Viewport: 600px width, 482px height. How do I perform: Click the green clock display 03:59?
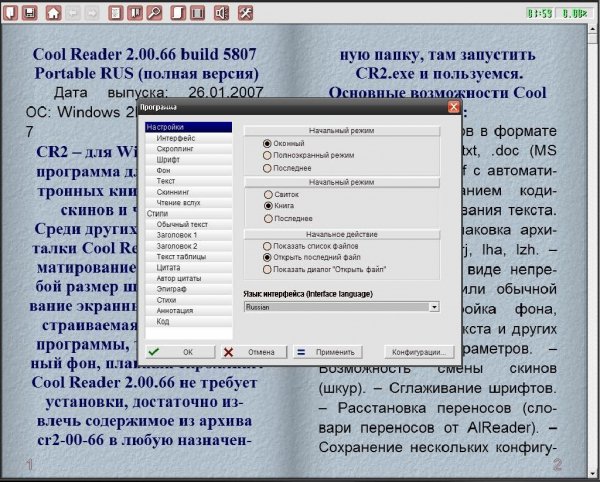click(x=540, y=13)
